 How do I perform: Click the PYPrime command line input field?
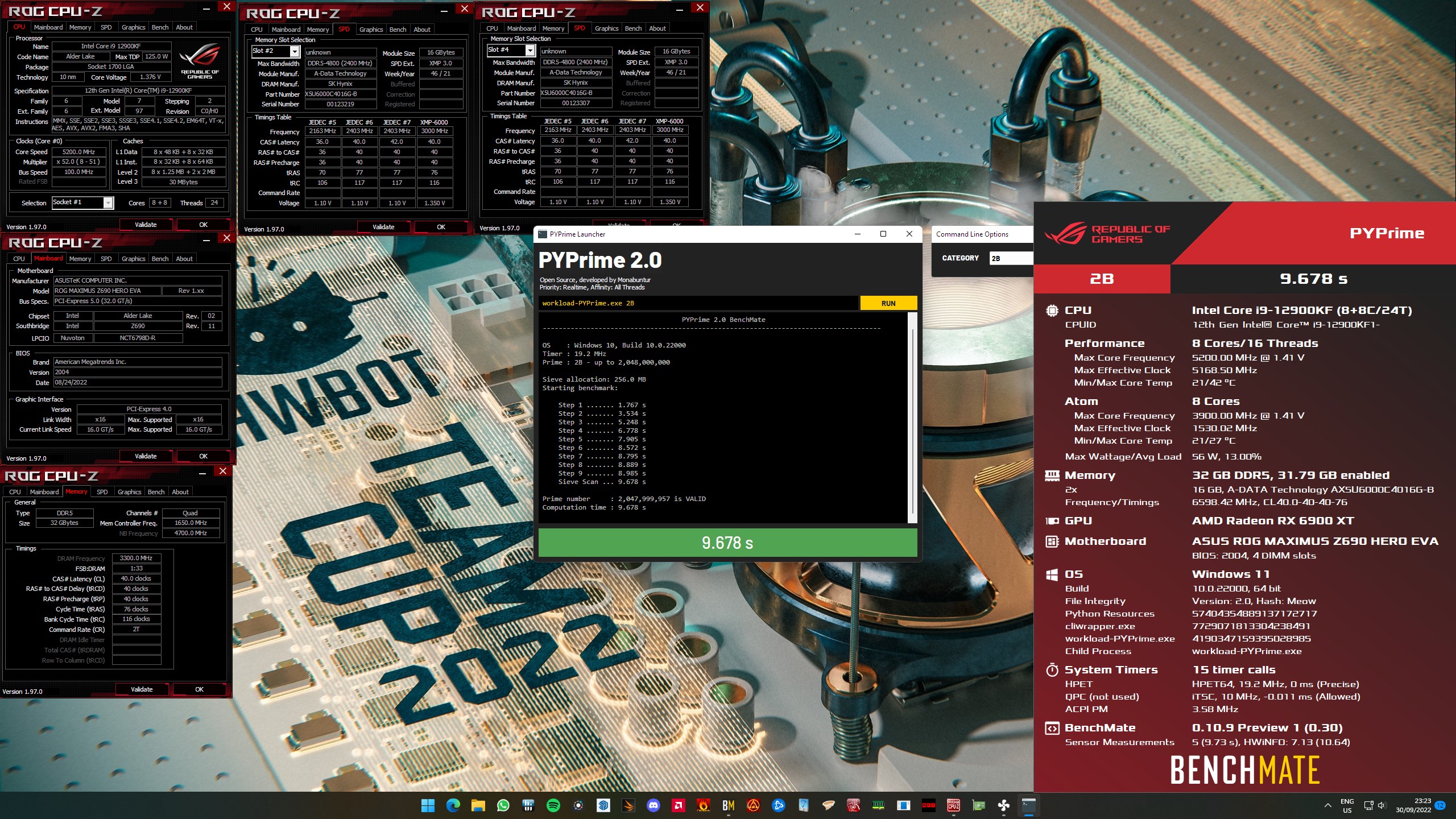point(698,303)
